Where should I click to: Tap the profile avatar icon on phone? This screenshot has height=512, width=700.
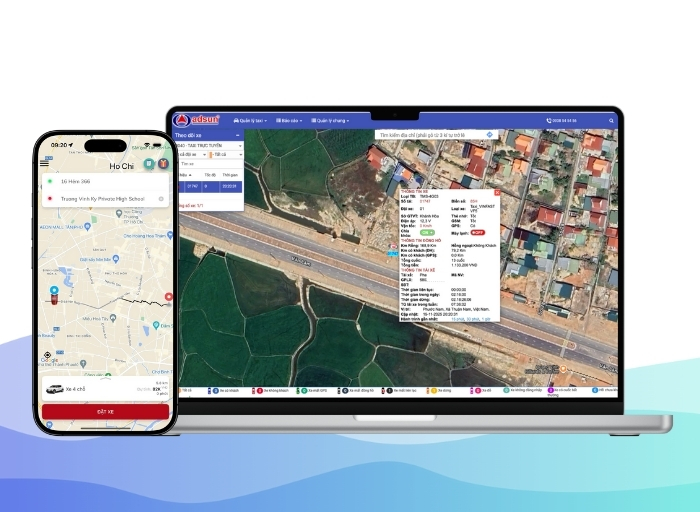tap(161, 164)
